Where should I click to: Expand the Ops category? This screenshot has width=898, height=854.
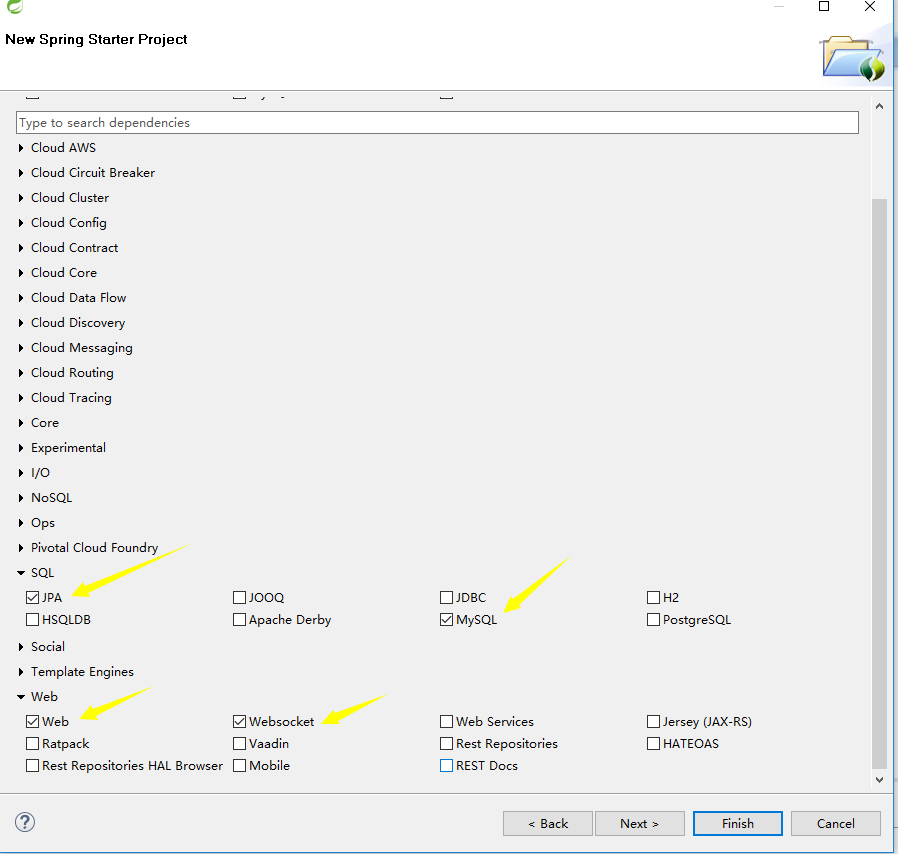(x=21, y=523)
